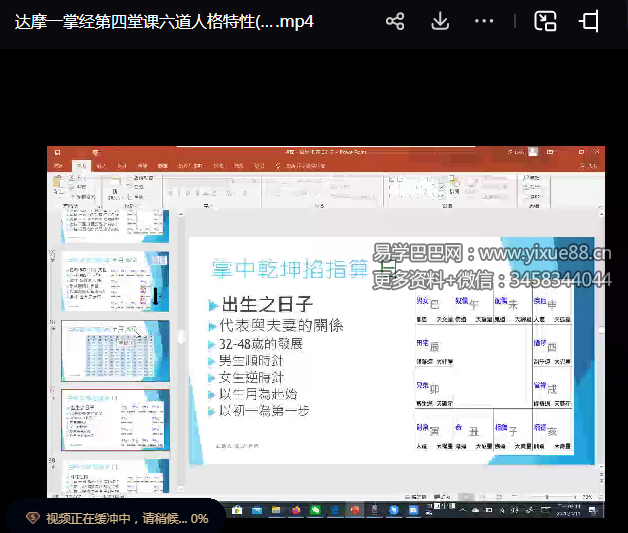Screen dimensions: 628x533
Task: Click the rotate screen icon at top right
Action: (590, 21)
